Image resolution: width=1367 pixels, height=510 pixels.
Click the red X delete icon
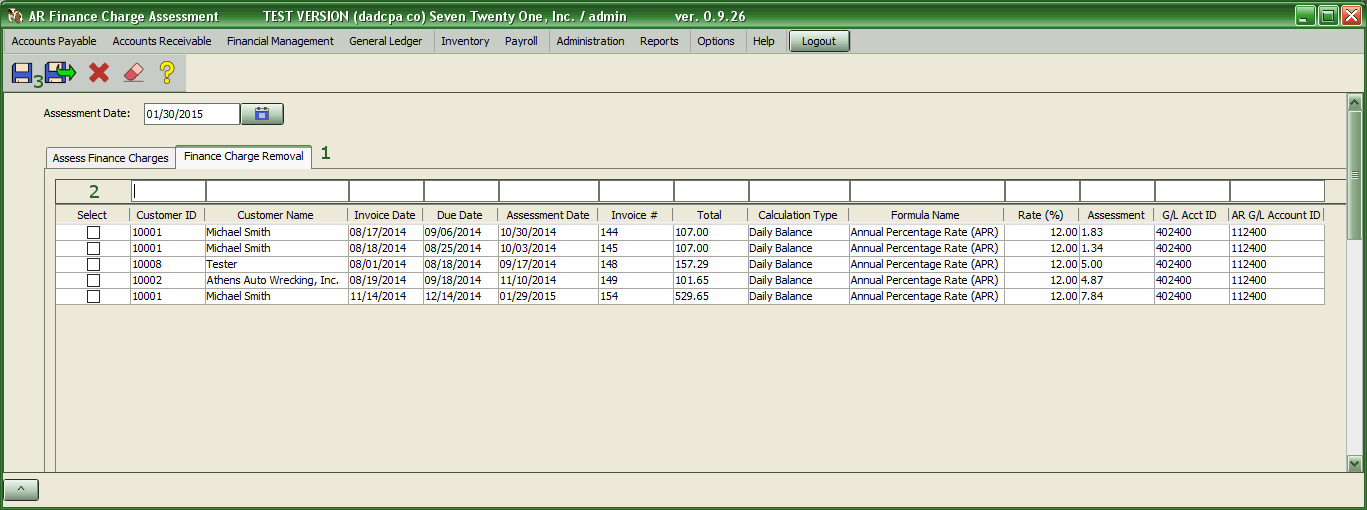tap(98, 72)
